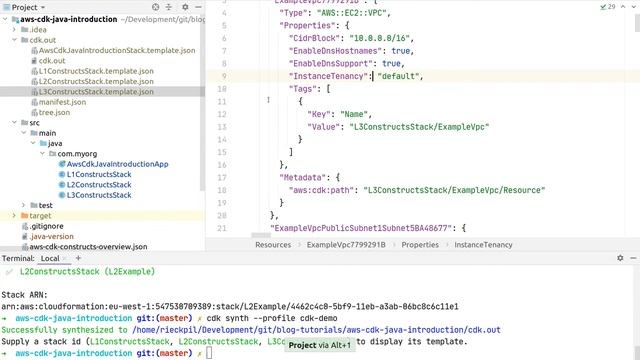The width and height of the screenshot is (640, 360).
Task: Open L2ConstructsStack Java class
Action: click(99, 184)
